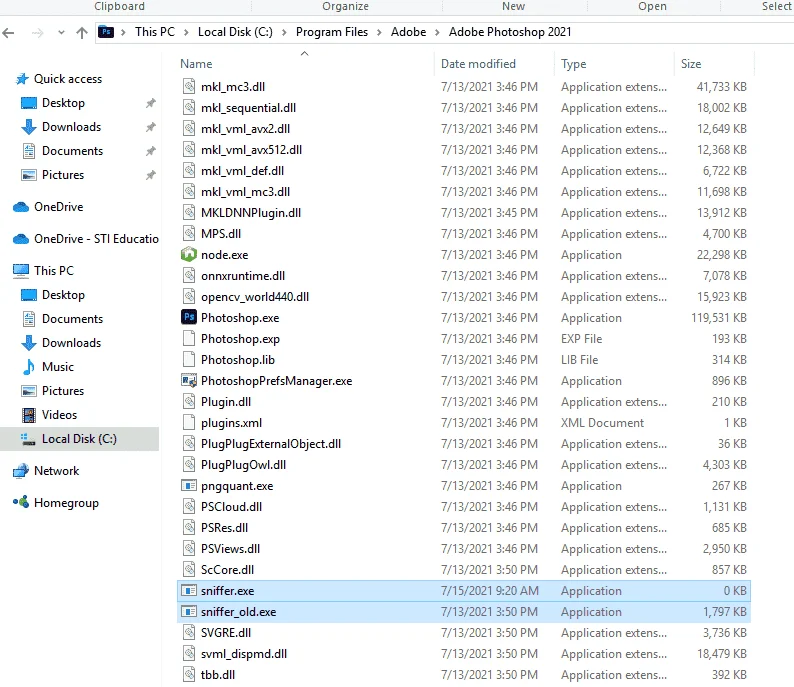This screenshot has height=687, width=794.
Task: Select file name svml_dispmd.dll
Action: (244, 654)
